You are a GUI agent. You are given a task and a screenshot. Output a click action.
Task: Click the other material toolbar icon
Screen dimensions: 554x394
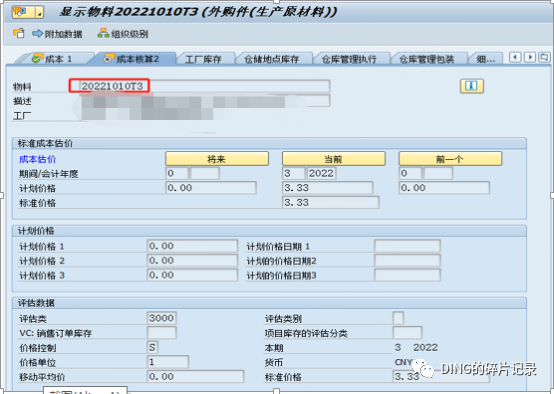tap(19, 34)
